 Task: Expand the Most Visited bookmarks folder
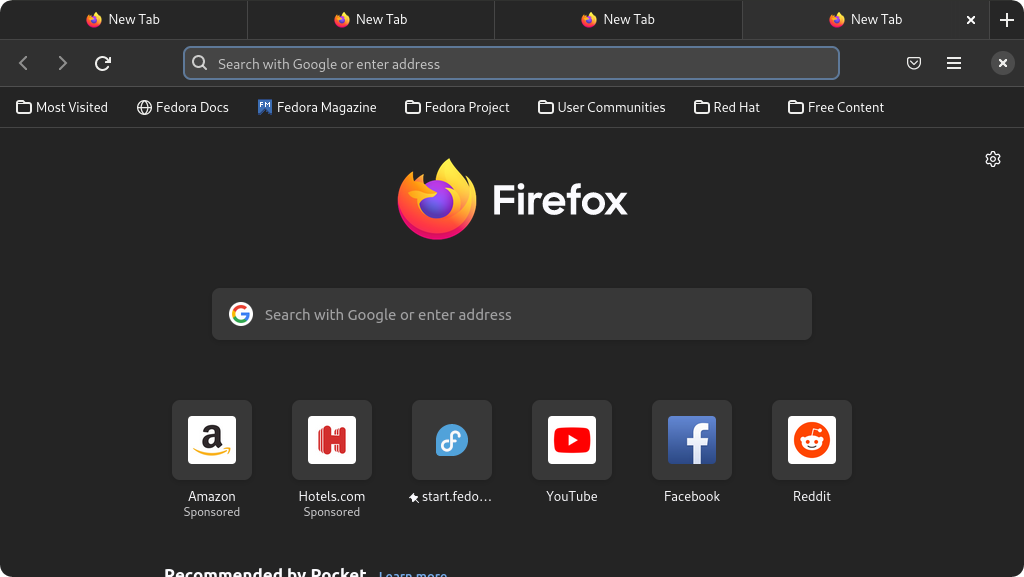pyautogui.click(x=62, y=107)
